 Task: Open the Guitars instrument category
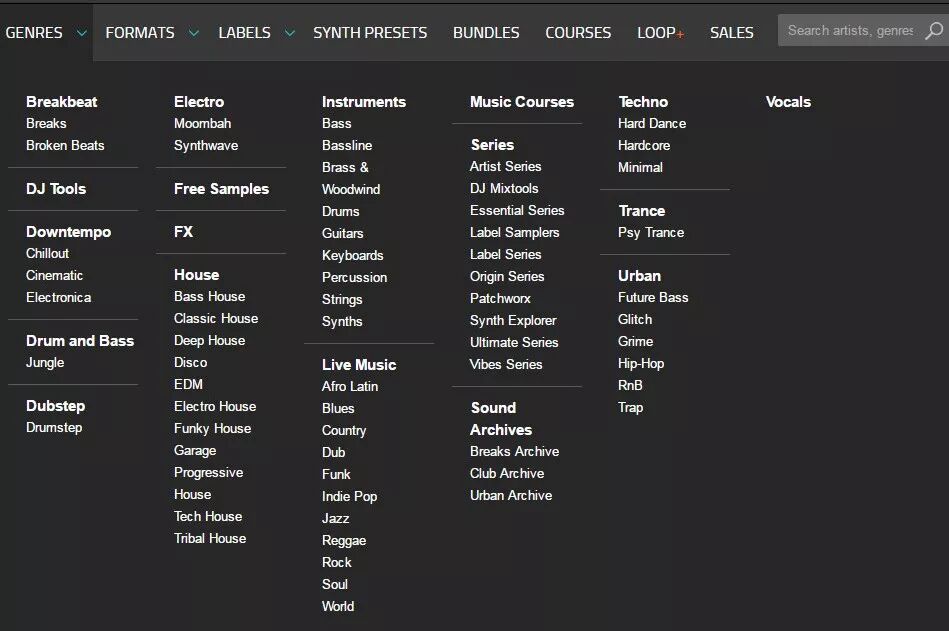pos(343,233)
